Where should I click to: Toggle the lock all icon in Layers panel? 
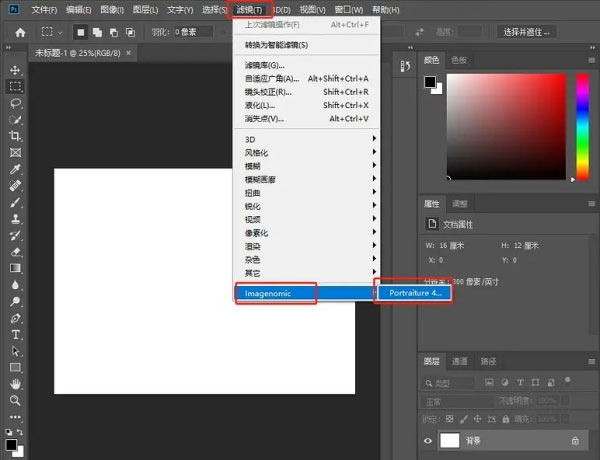point(503,417)
